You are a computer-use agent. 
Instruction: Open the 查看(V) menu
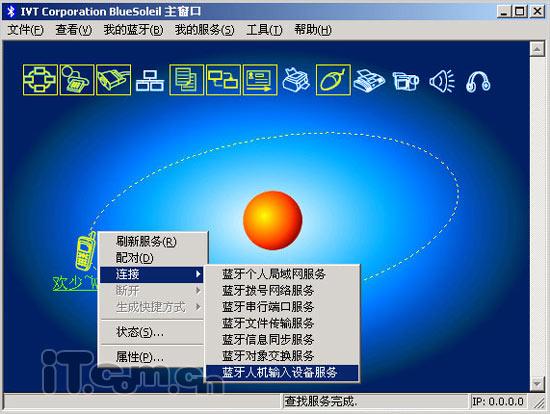[74, 30]
